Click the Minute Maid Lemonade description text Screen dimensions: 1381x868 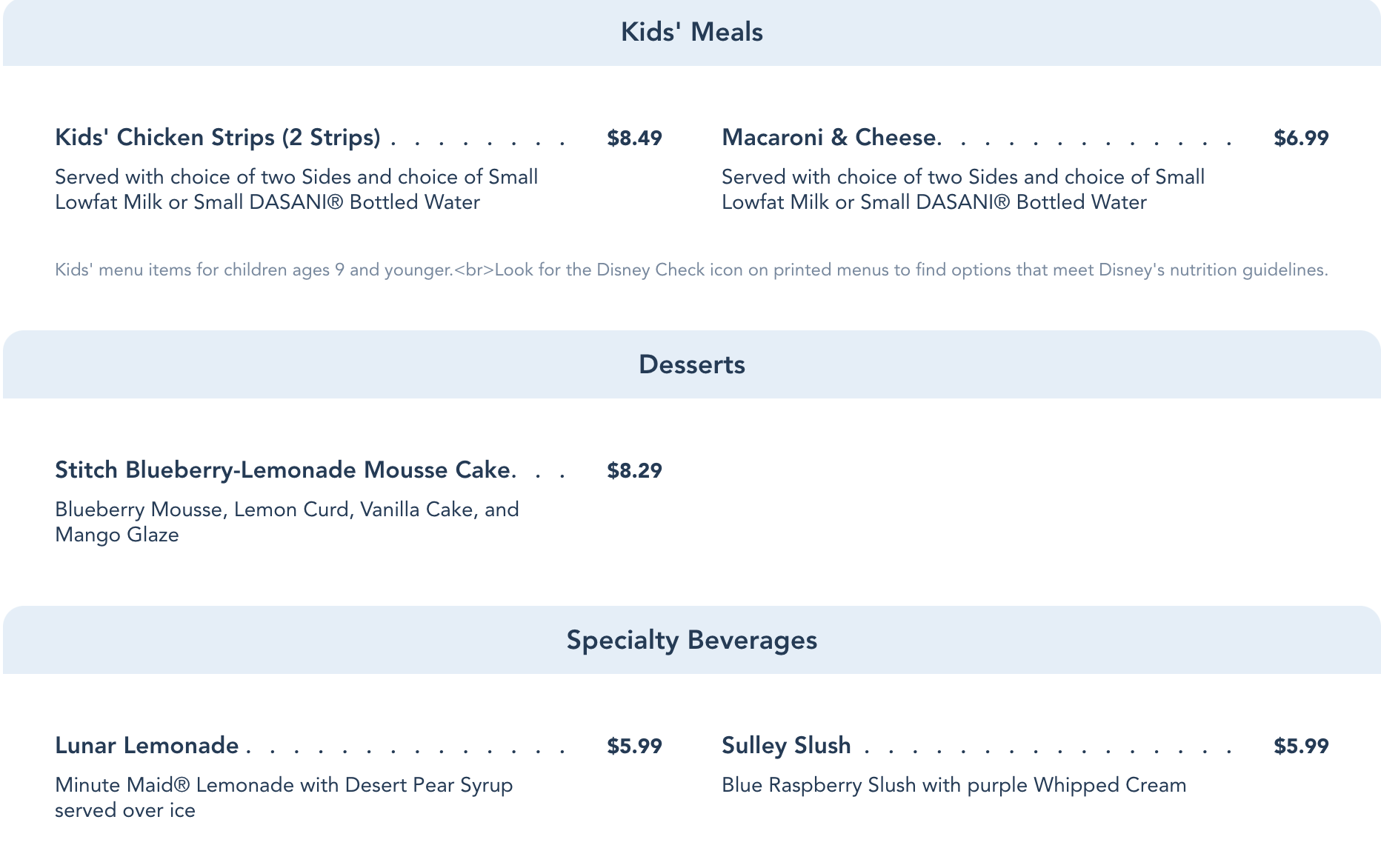pyautogui.click(x=284, y=798)
